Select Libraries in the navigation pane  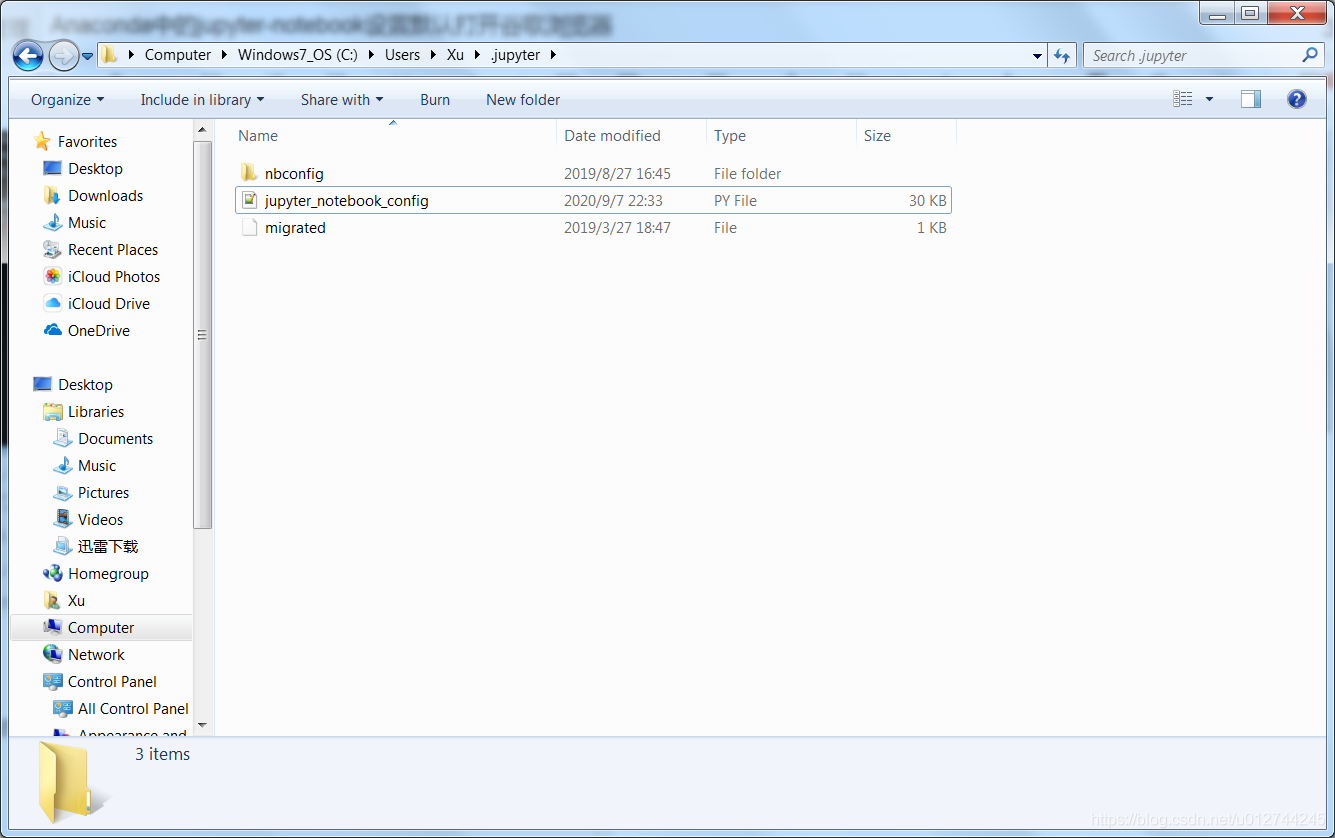96,411
